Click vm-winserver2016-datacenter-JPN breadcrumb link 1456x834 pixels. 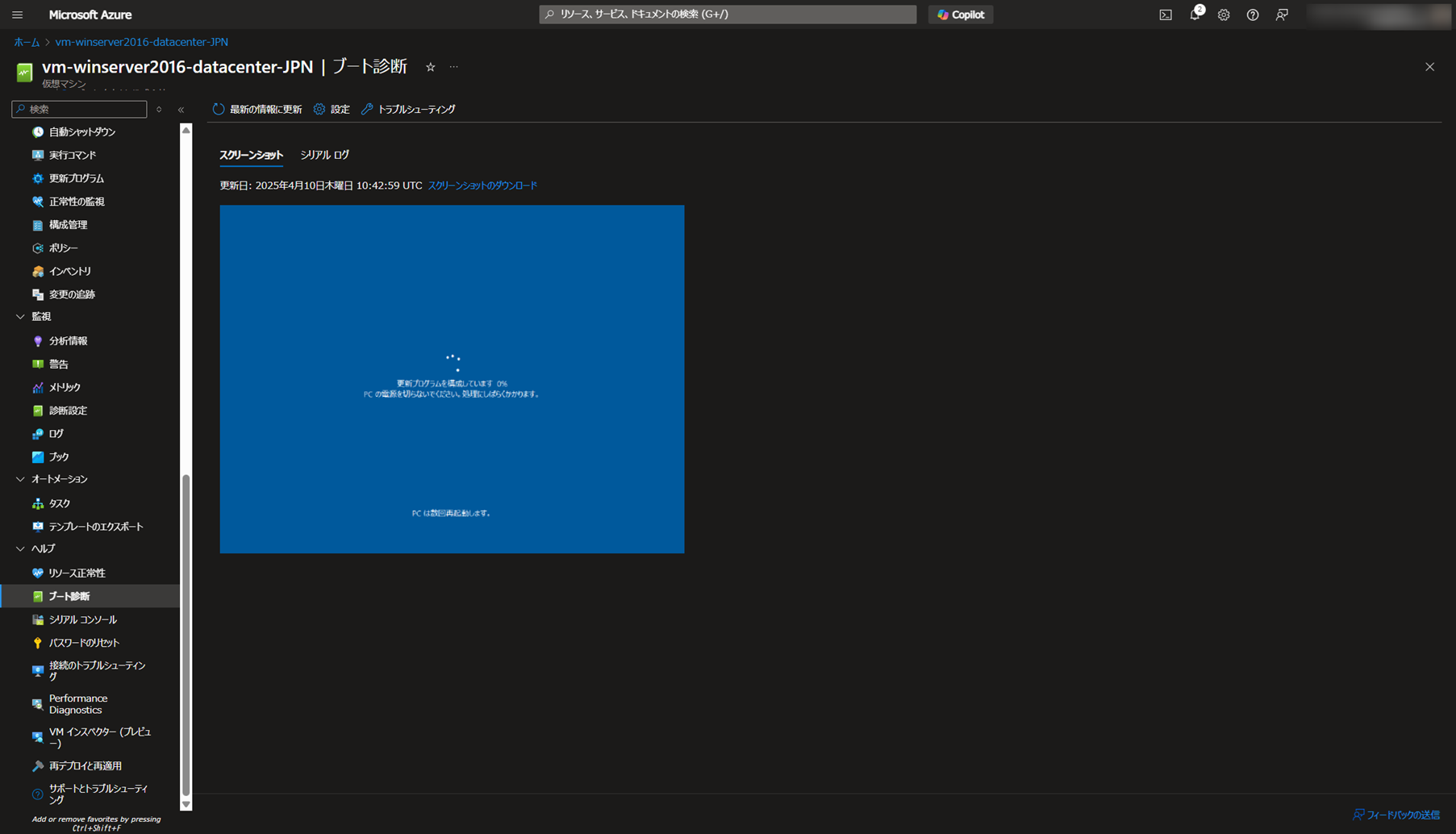click(141, 42)
